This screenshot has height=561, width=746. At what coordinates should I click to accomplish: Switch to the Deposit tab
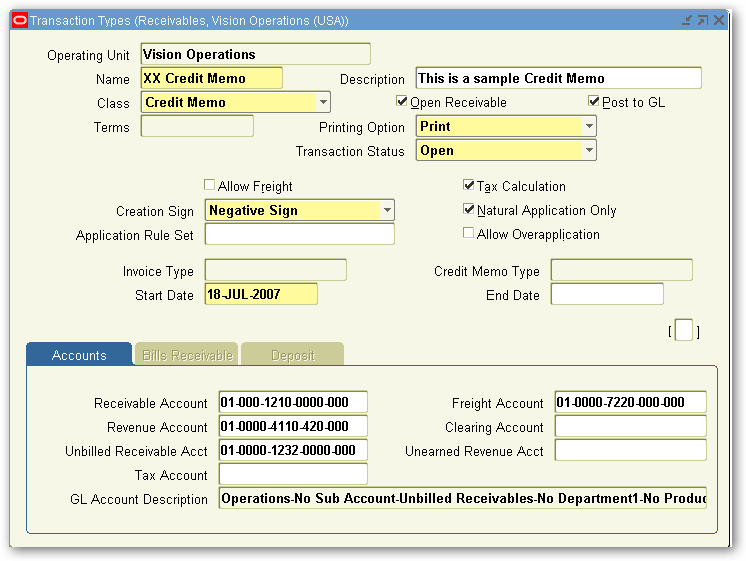pos(293,354)
